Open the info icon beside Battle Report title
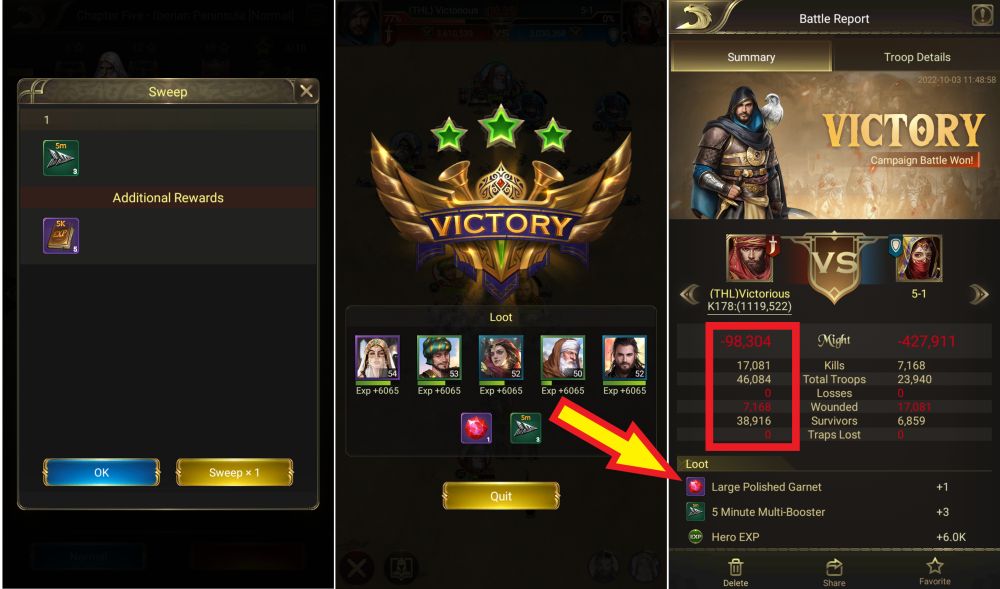Image resolution: width=1000 pixels, height=589 pixels. pyautogui.click(x=982, y=15)
